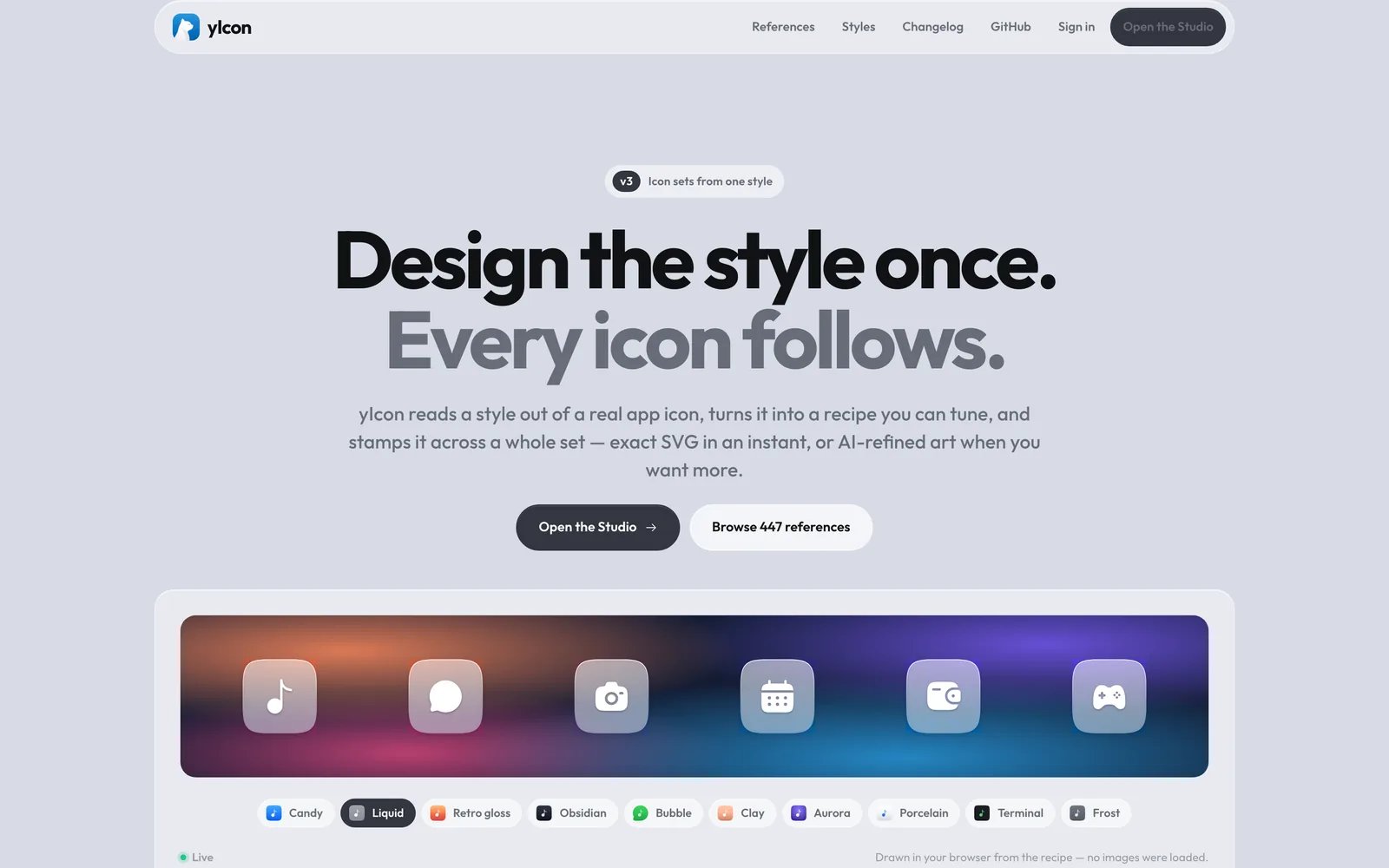Click the v3 icon sets badge
1389x868 pixels.
click(x=694, y=181)
